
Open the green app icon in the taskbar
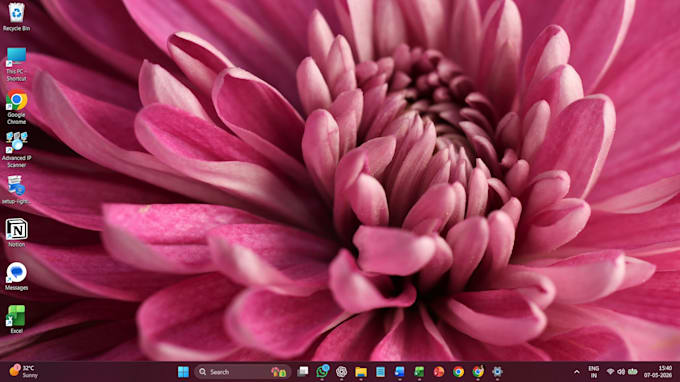(419, 372)
